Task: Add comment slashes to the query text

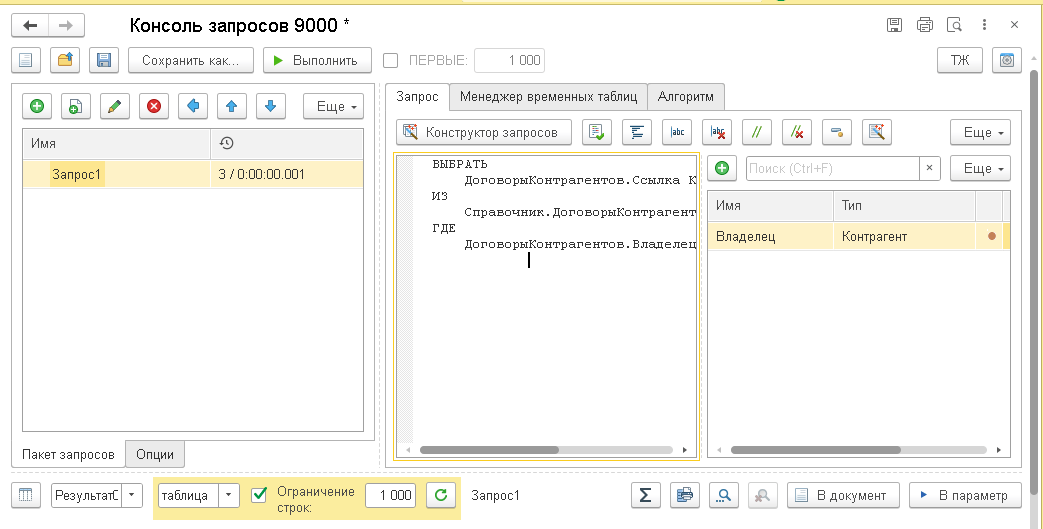Action: pyautogui.click(x=757, y=132)
